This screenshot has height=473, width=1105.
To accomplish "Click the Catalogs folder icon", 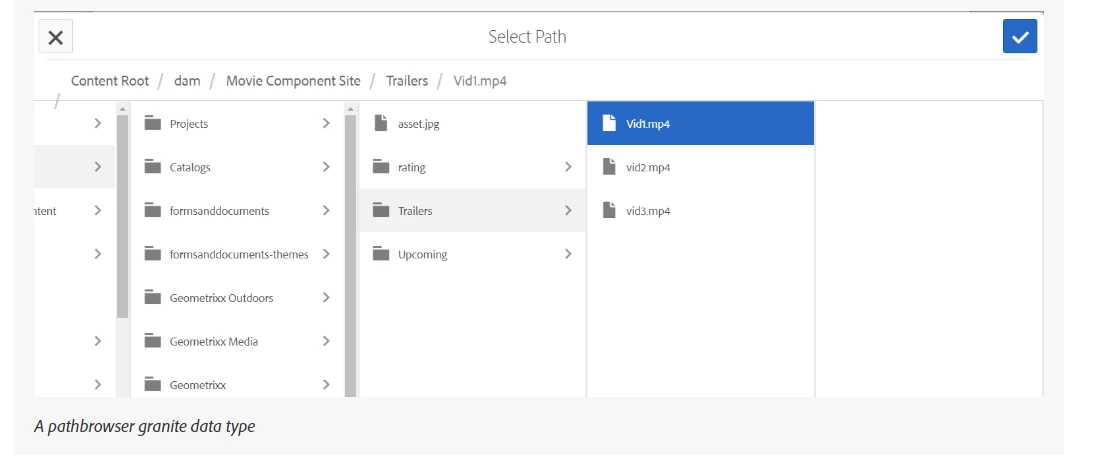I will [153, 167].
